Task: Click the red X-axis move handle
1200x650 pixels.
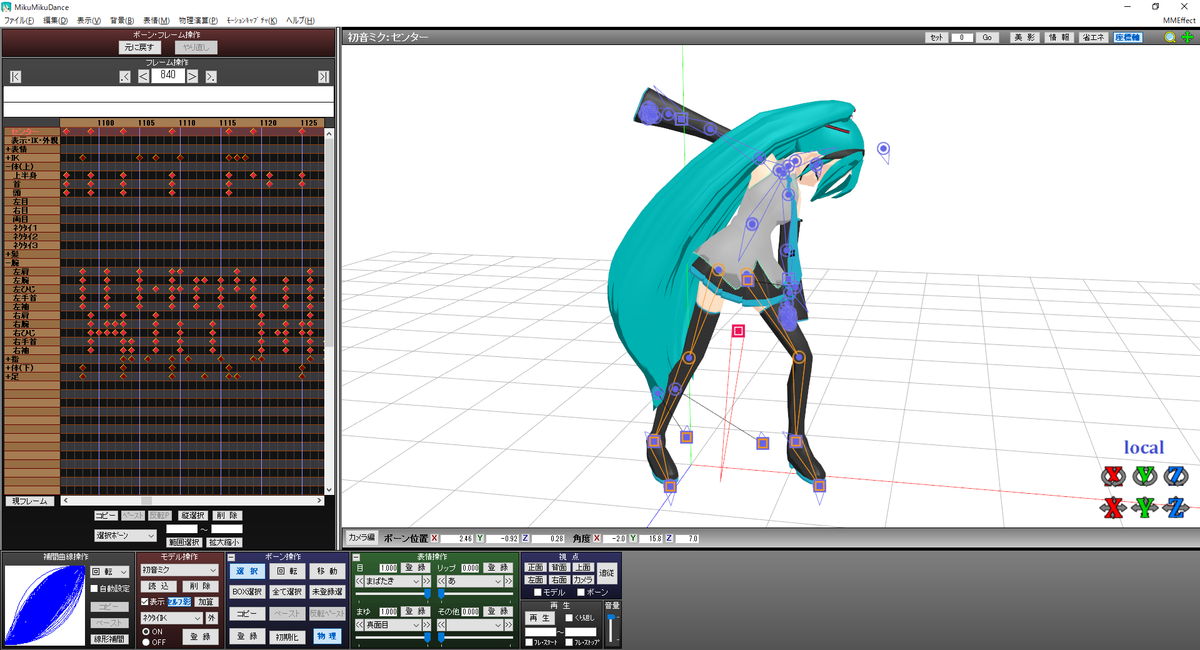Action: 1113,507
